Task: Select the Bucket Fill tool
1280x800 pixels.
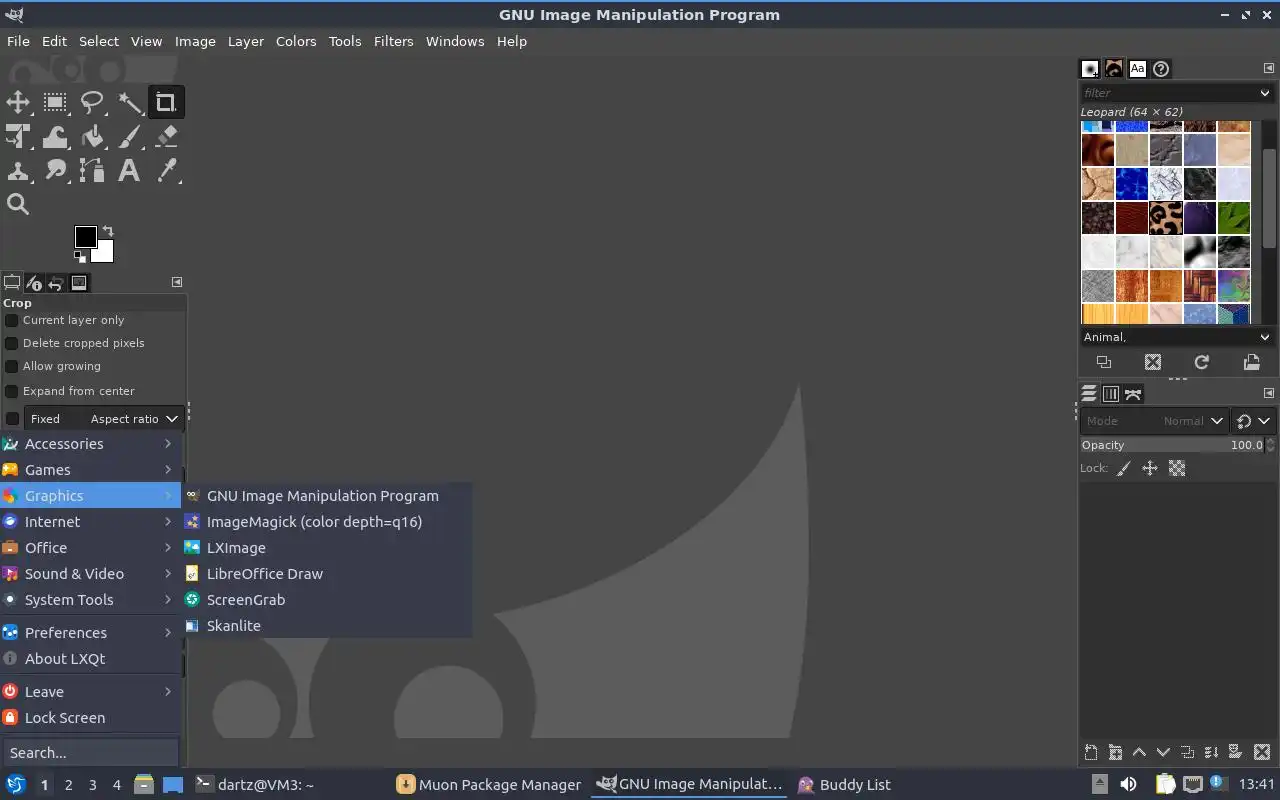Action: point(92,136)
